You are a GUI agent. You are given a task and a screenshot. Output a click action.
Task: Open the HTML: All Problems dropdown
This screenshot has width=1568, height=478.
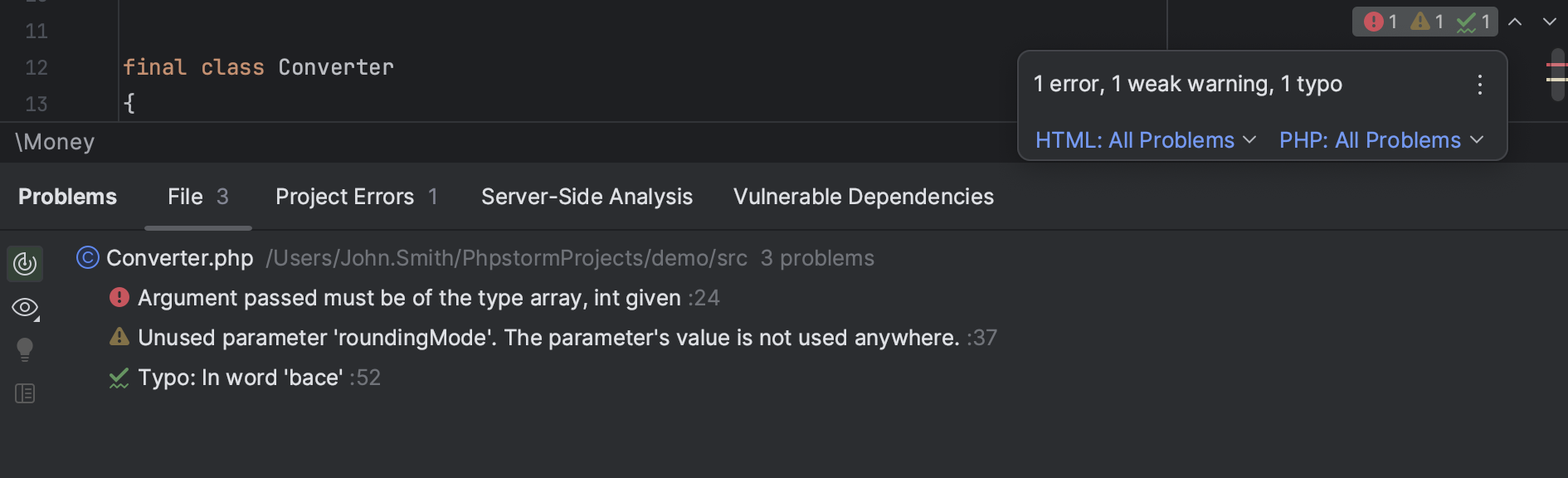tap(1145, 140)
